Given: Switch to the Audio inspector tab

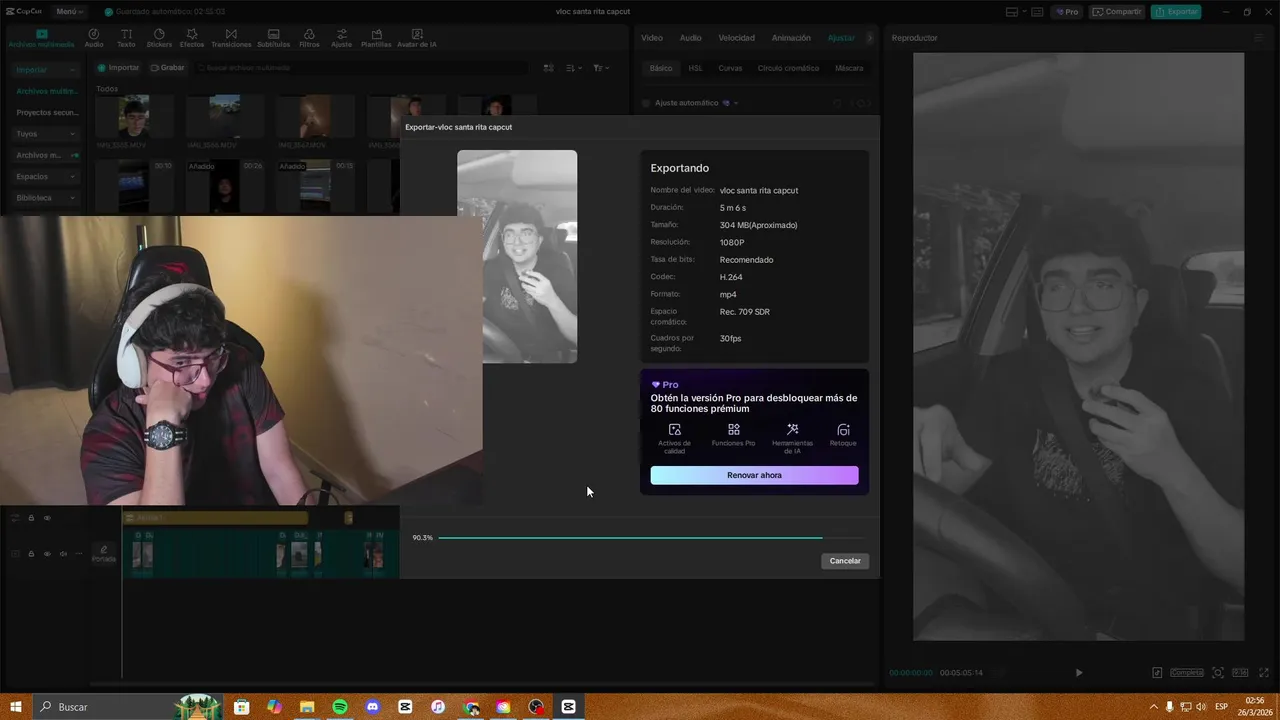Looking at the screenshot, I should pos(690,38).
